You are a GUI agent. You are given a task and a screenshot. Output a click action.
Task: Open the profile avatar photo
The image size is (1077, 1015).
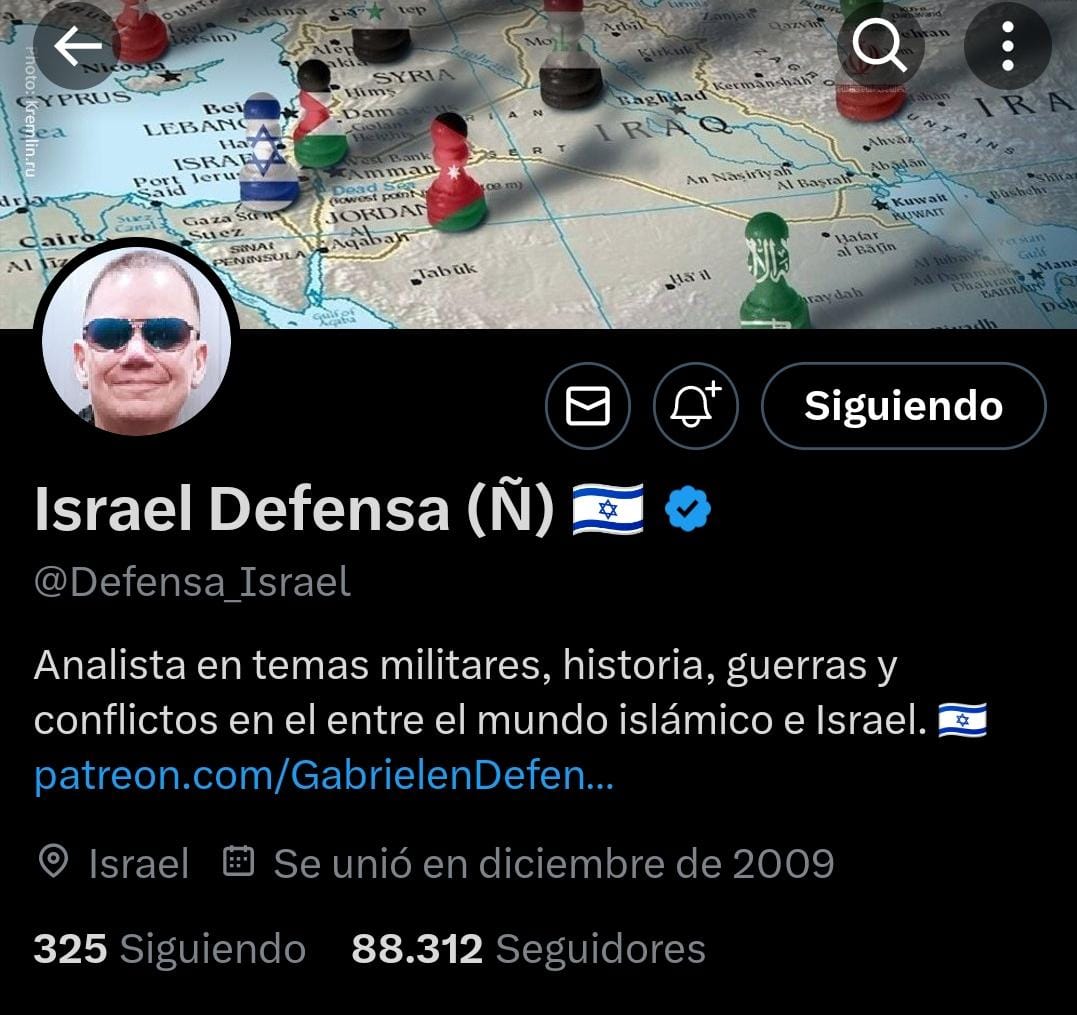137,341
